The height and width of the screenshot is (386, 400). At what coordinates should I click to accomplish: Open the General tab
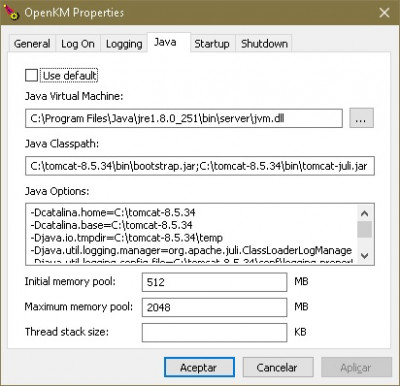coord(32,44)
